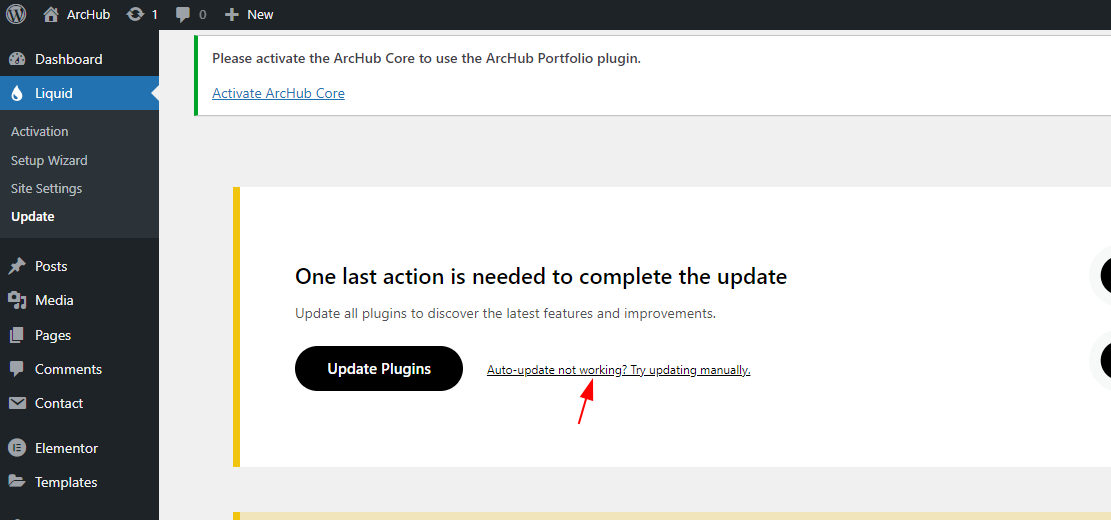This screenshot has height=520, width=1111.
Task: Click the updates refresh icon
Action: [x=135, y=14]
